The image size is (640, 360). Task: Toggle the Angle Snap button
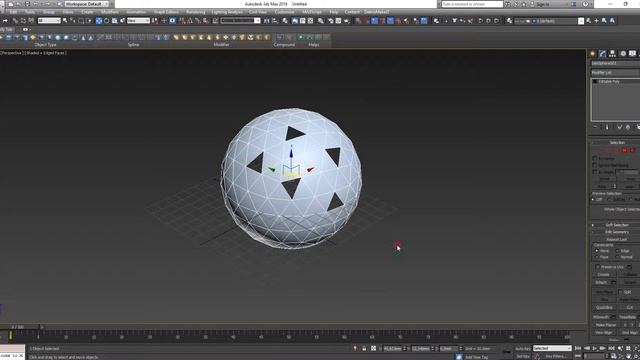(190, 20)
